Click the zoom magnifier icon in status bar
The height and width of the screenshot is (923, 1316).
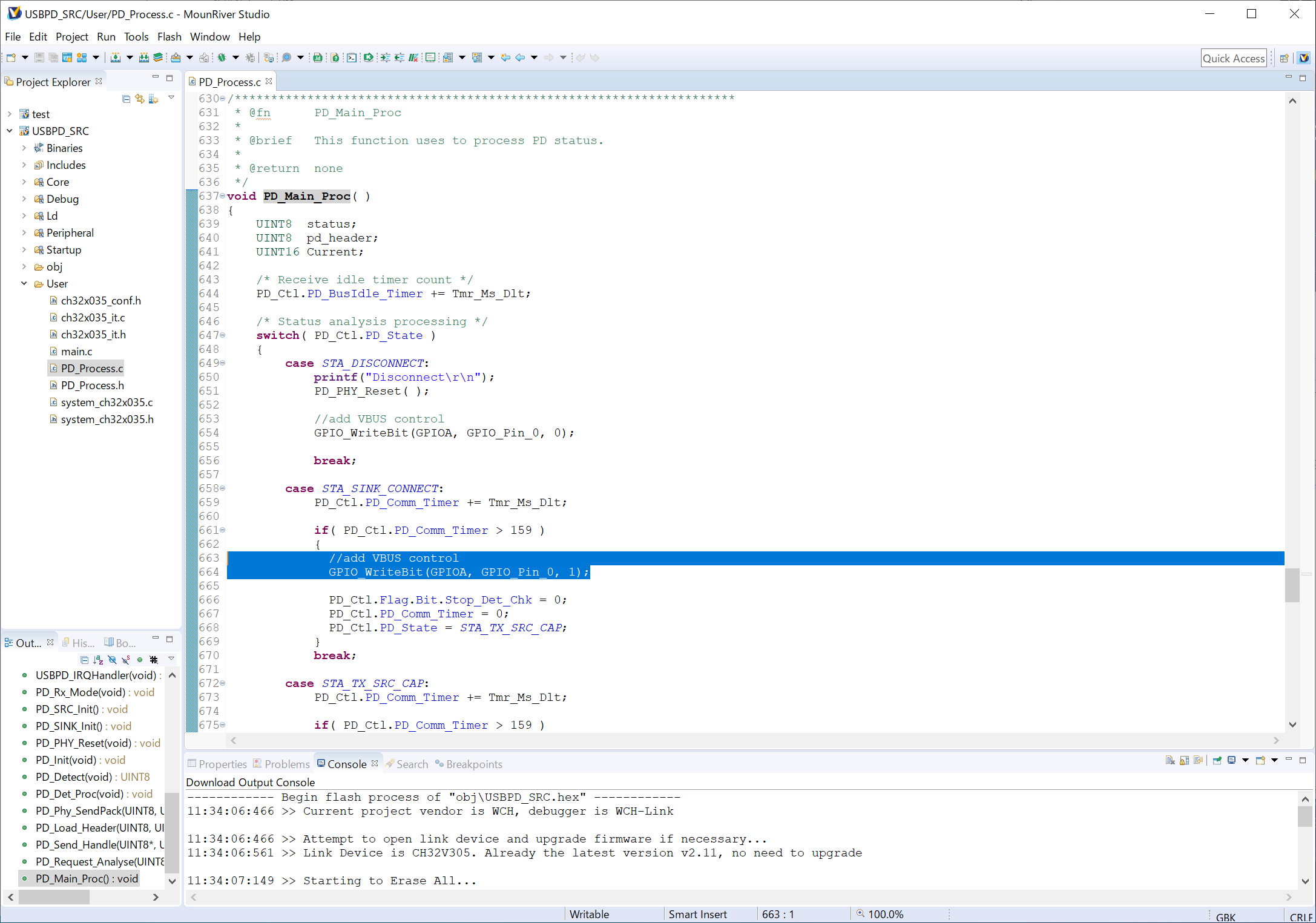tap(860, 914)
